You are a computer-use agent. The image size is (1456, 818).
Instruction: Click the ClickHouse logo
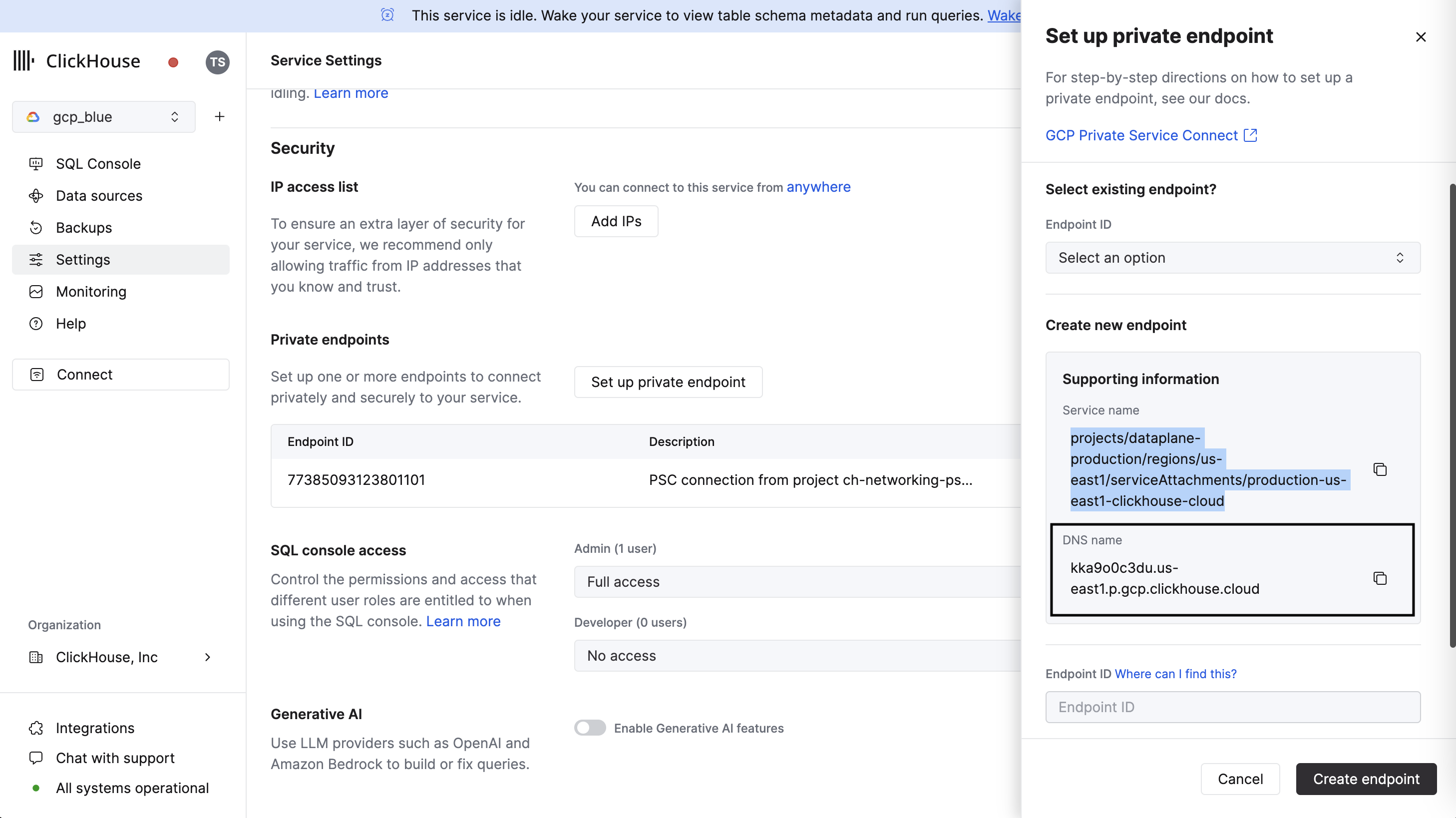(77, 61)
